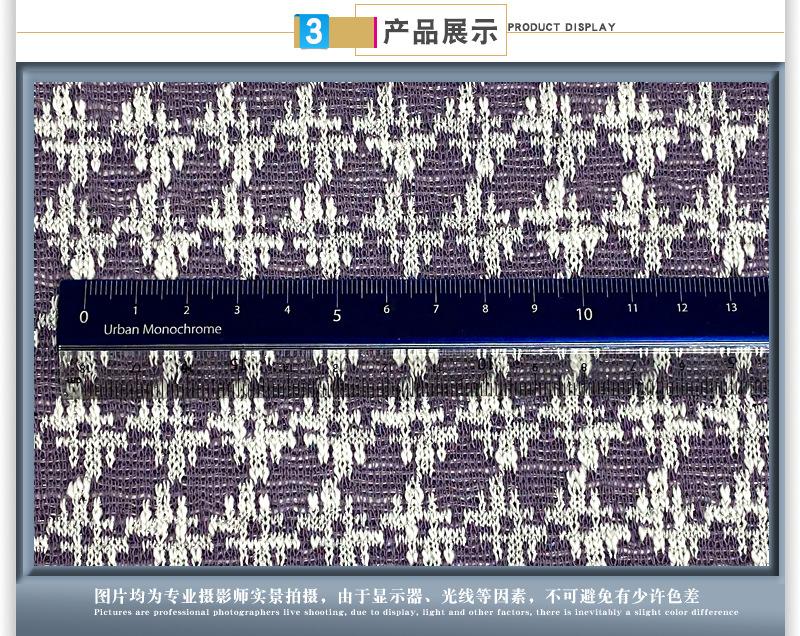Click the 0 mark on the ruler

tap(84, 318)
